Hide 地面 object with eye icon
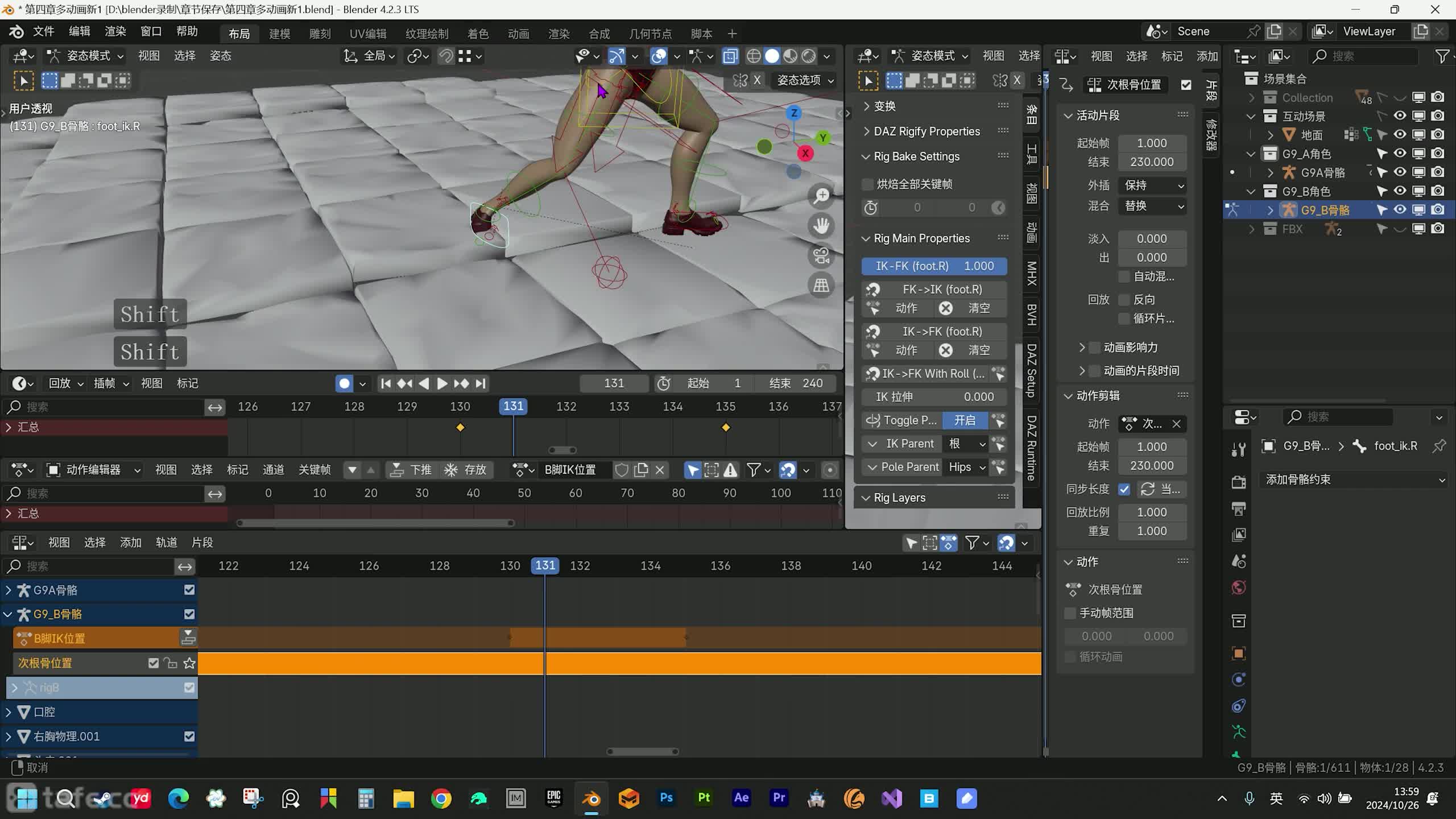This screenshot has height=819, width=1456. tap(1400, 134)
